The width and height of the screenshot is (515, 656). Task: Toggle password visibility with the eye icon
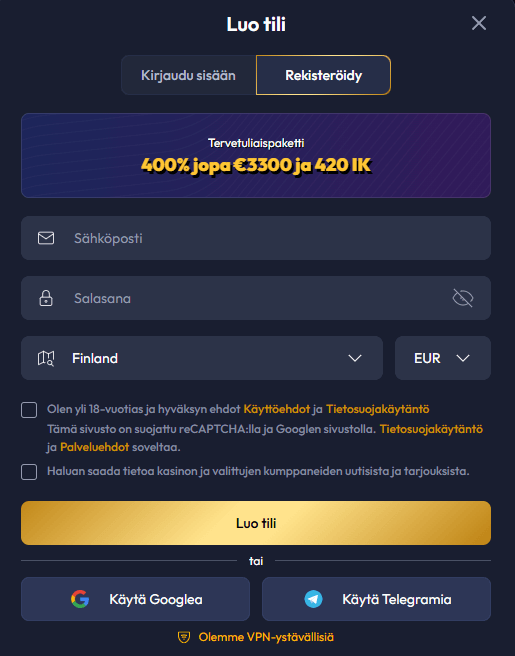pyautogui.click(x=463, y=298)
